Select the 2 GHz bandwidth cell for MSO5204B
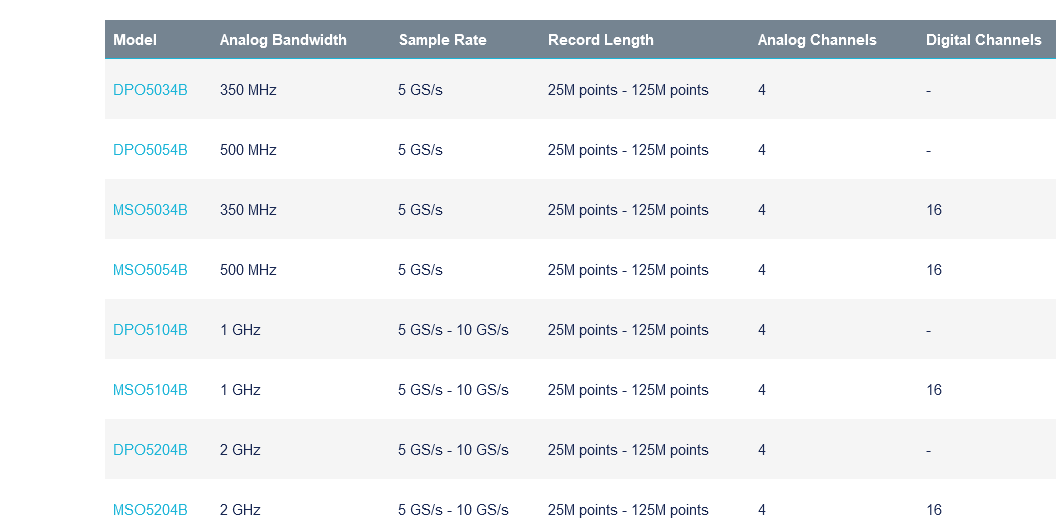The width and height of the screenshot is (1056, 529). pos(240,509)
